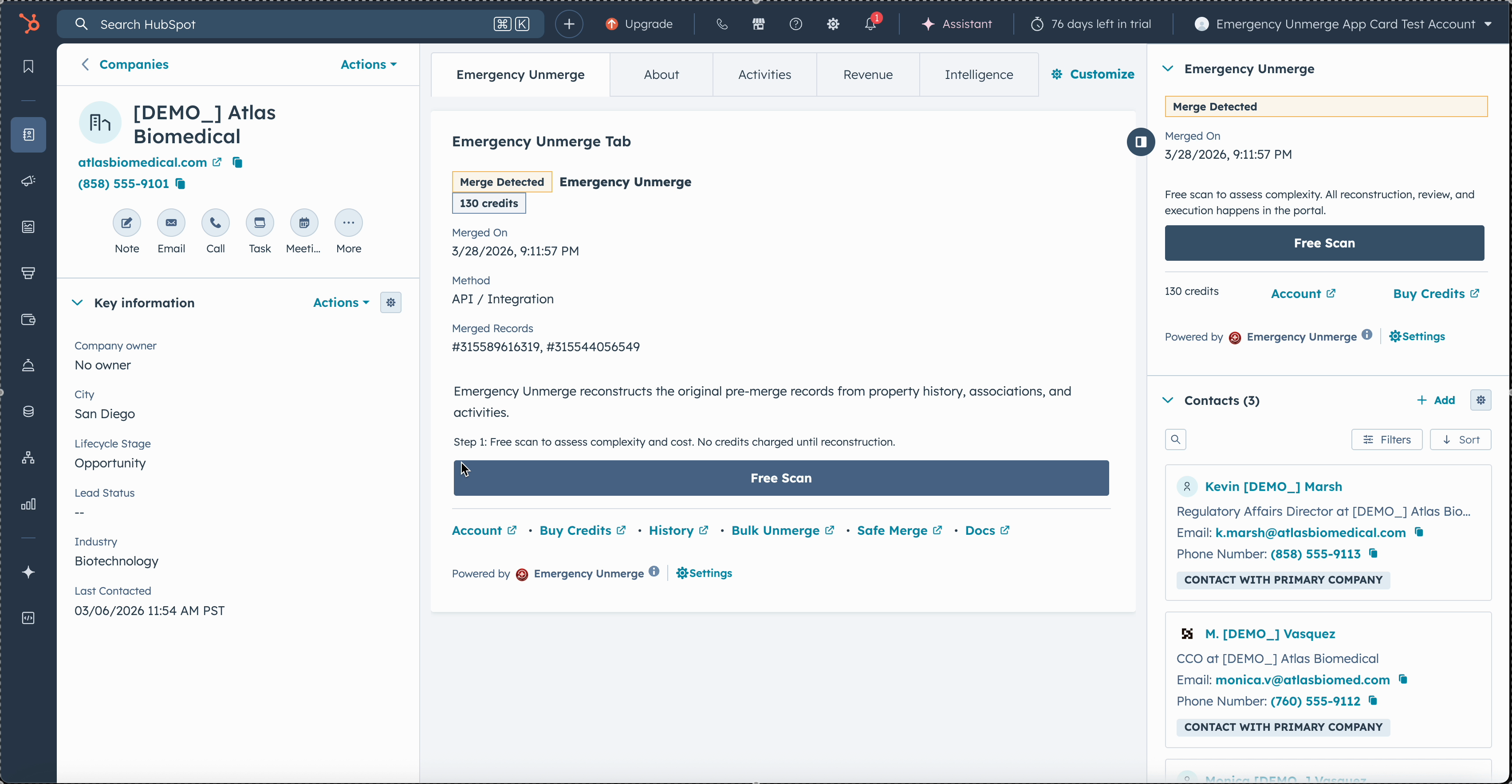The height and width of the screenshot is (784, 1512).
Task: Open the Data Management database icon
Action: 28,412
